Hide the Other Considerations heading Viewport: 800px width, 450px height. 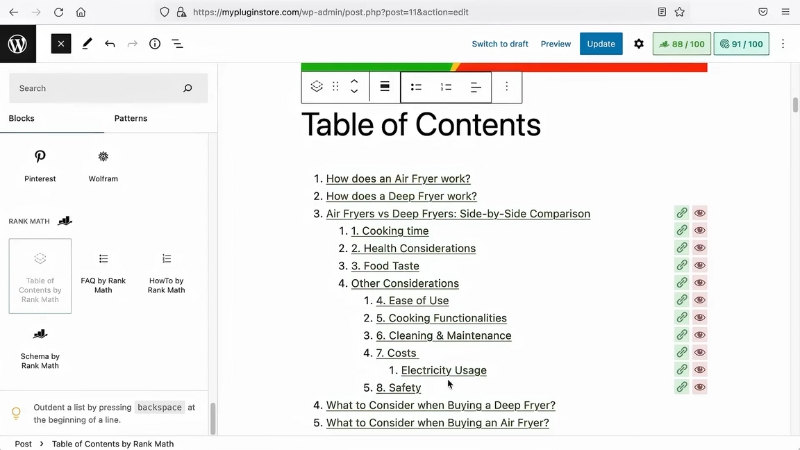[699, 283]
